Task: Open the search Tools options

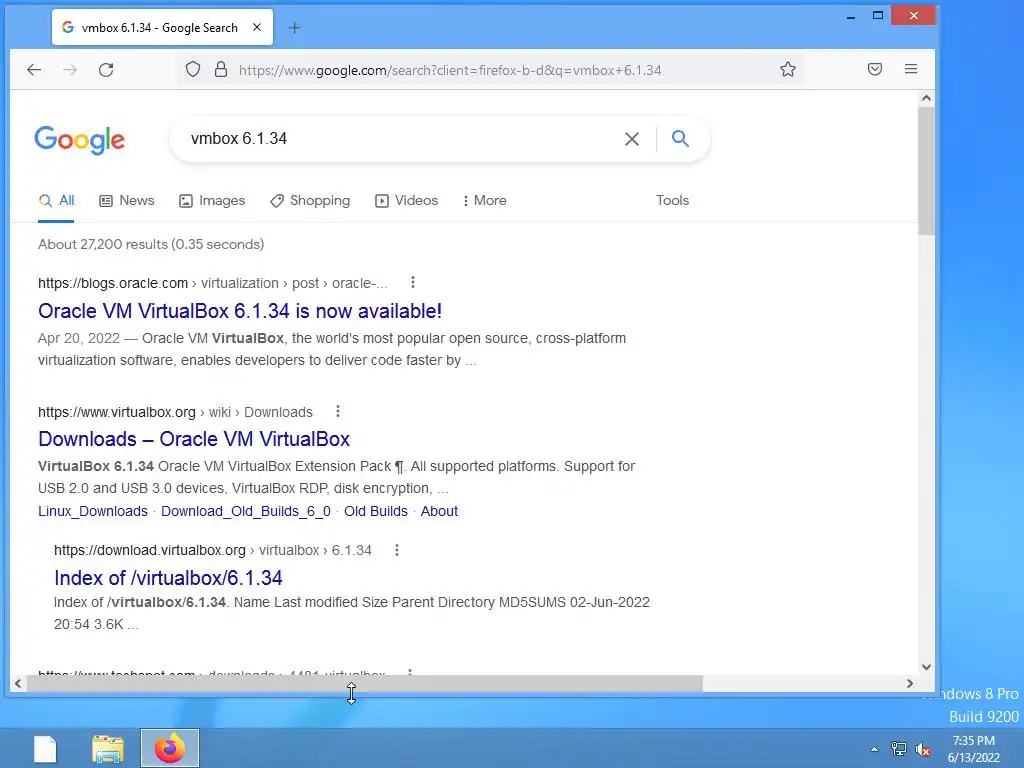Action: click(672, 200)
